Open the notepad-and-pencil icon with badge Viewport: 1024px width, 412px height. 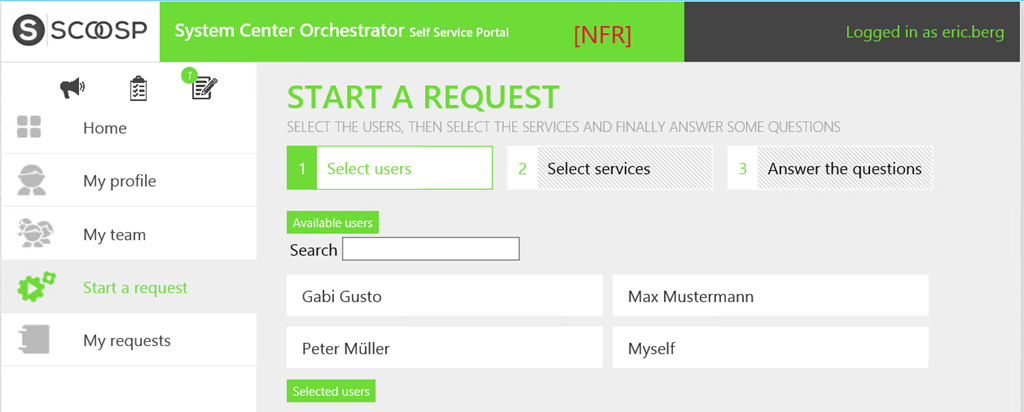click(x=204, y=88)
